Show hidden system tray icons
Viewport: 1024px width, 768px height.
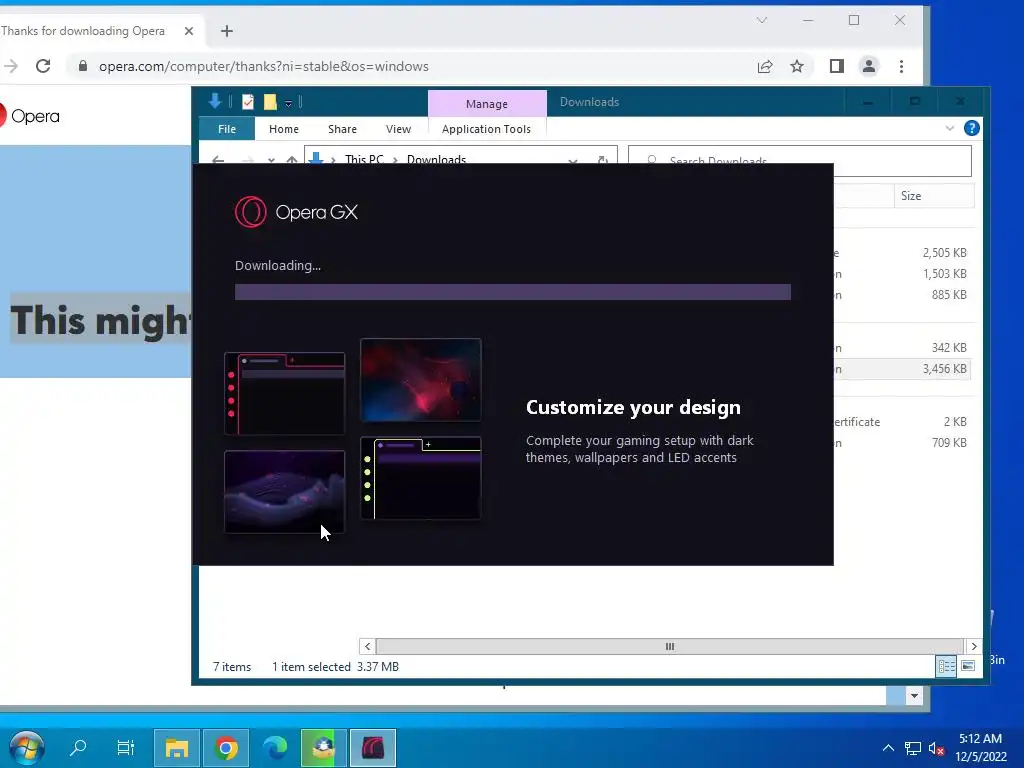coord(888,748)
